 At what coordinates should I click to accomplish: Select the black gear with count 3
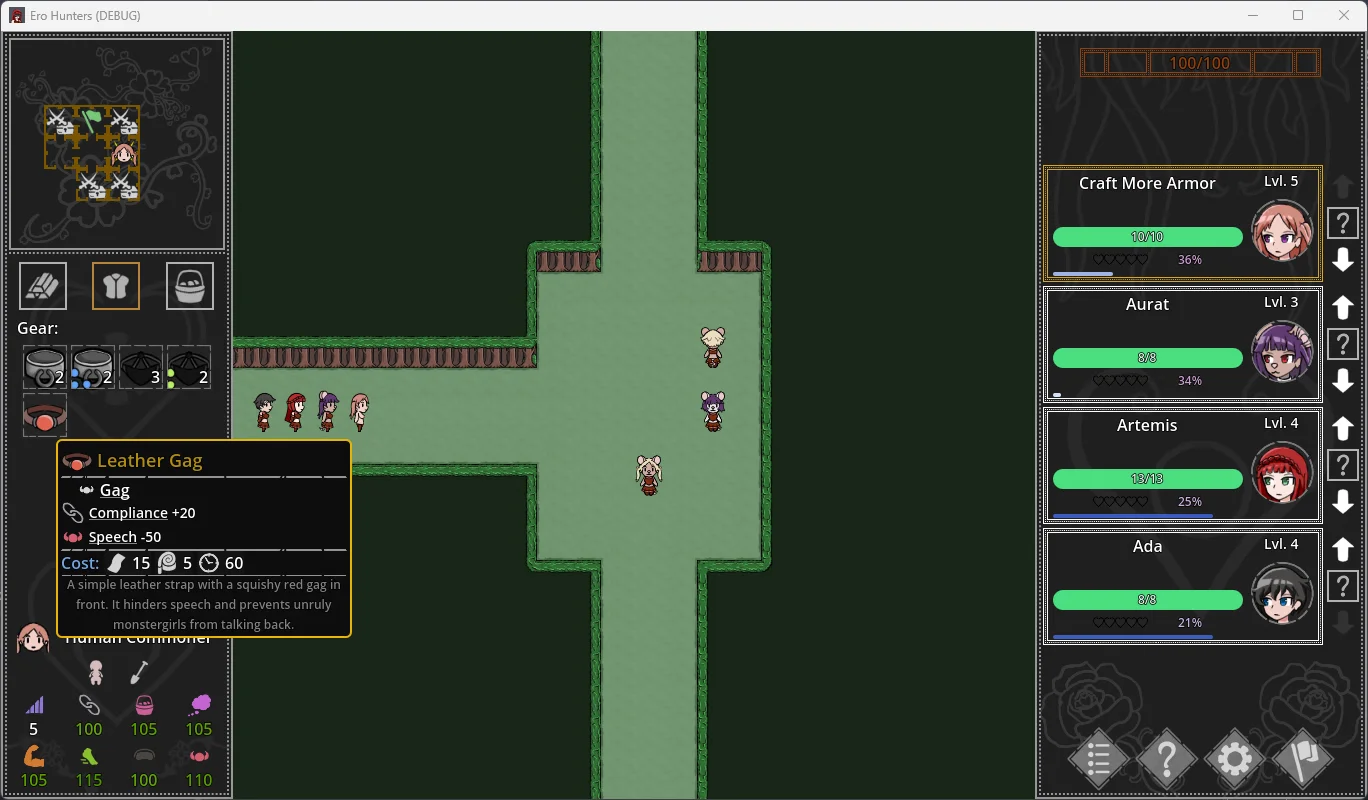point(141,367)
